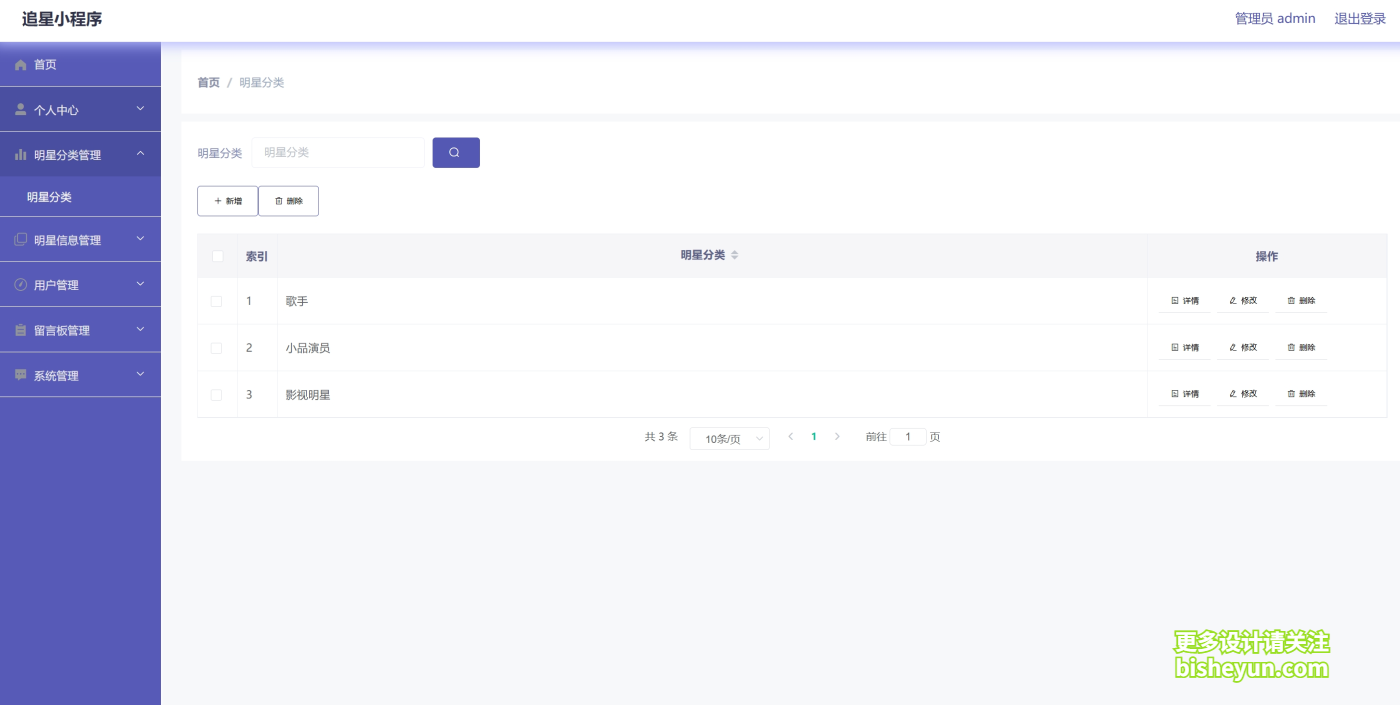Open the 10条/页 page size dropdown
This screenshot has width=1400, height=705.
coord(730,438)
